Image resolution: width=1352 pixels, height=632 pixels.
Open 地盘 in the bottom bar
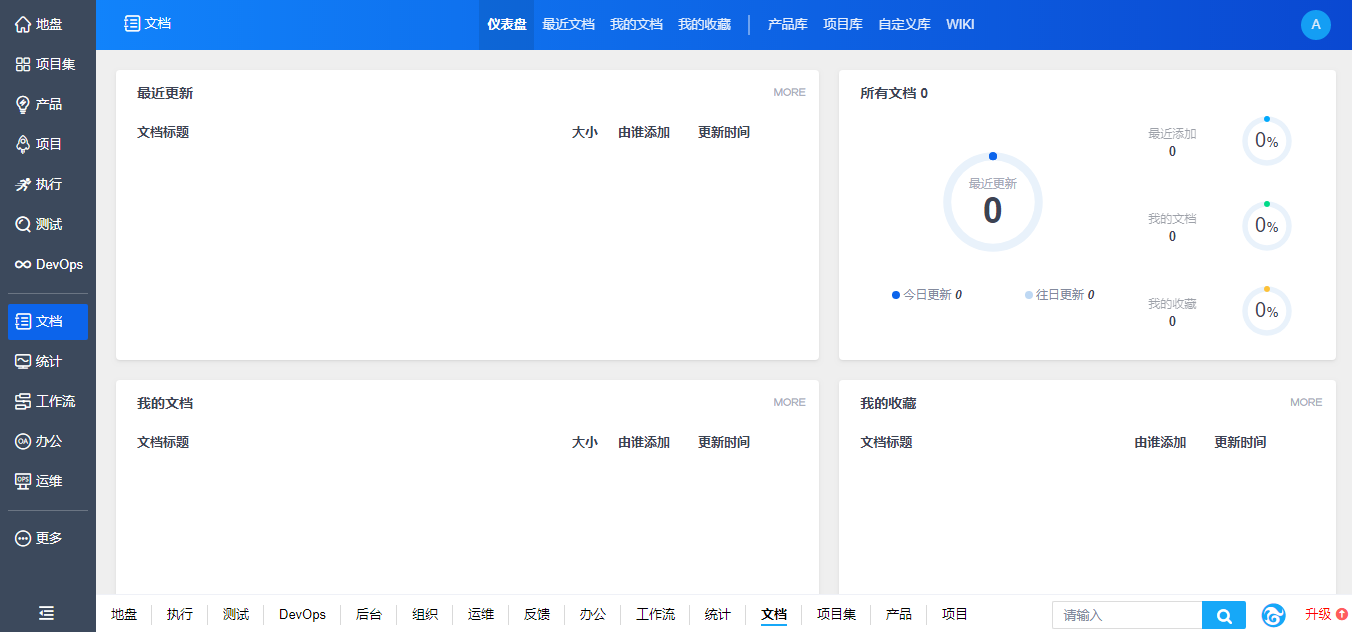point(124,614)
